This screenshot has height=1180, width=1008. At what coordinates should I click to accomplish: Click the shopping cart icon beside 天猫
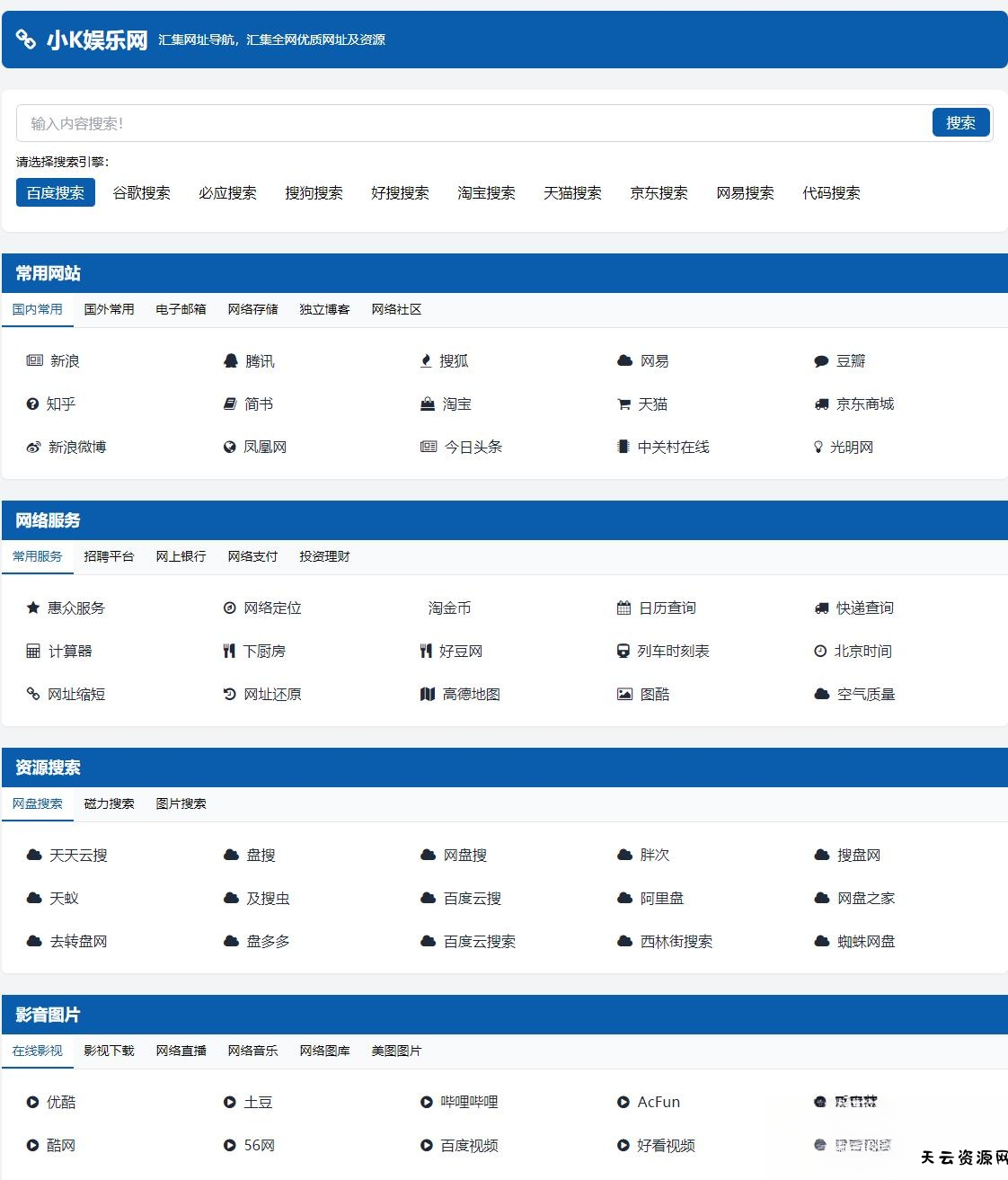623,404
